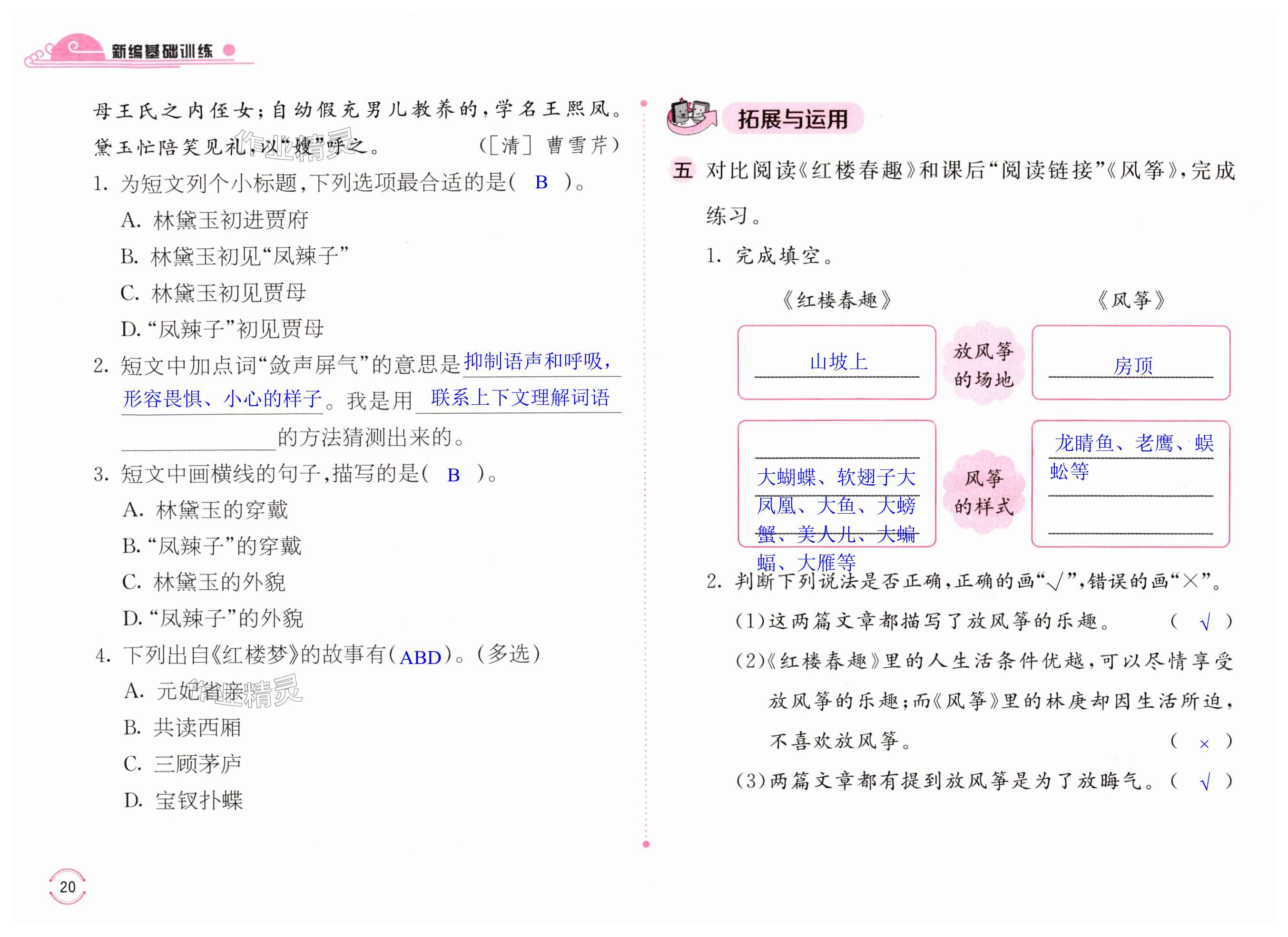The image size is (1288, 937).
Task: Select option B 林黛玉初见"凤辣子"
Action: [235, 256]
